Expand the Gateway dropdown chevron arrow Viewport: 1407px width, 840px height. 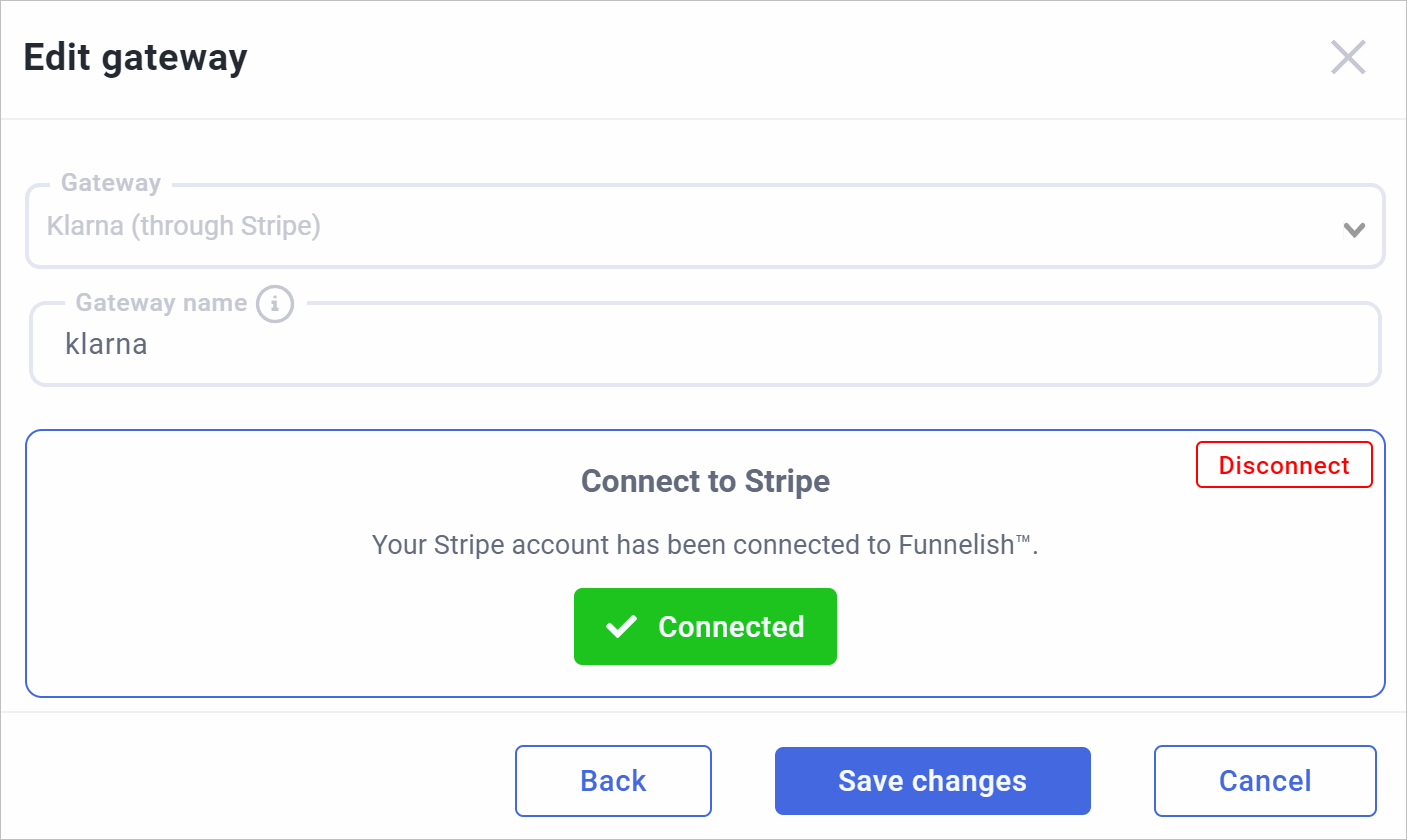(1354, 229)
